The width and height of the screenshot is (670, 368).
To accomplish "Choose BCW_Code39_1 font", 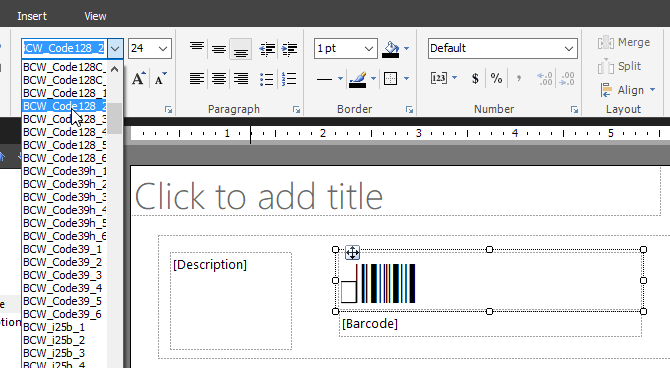I will [x=64, y=249].
